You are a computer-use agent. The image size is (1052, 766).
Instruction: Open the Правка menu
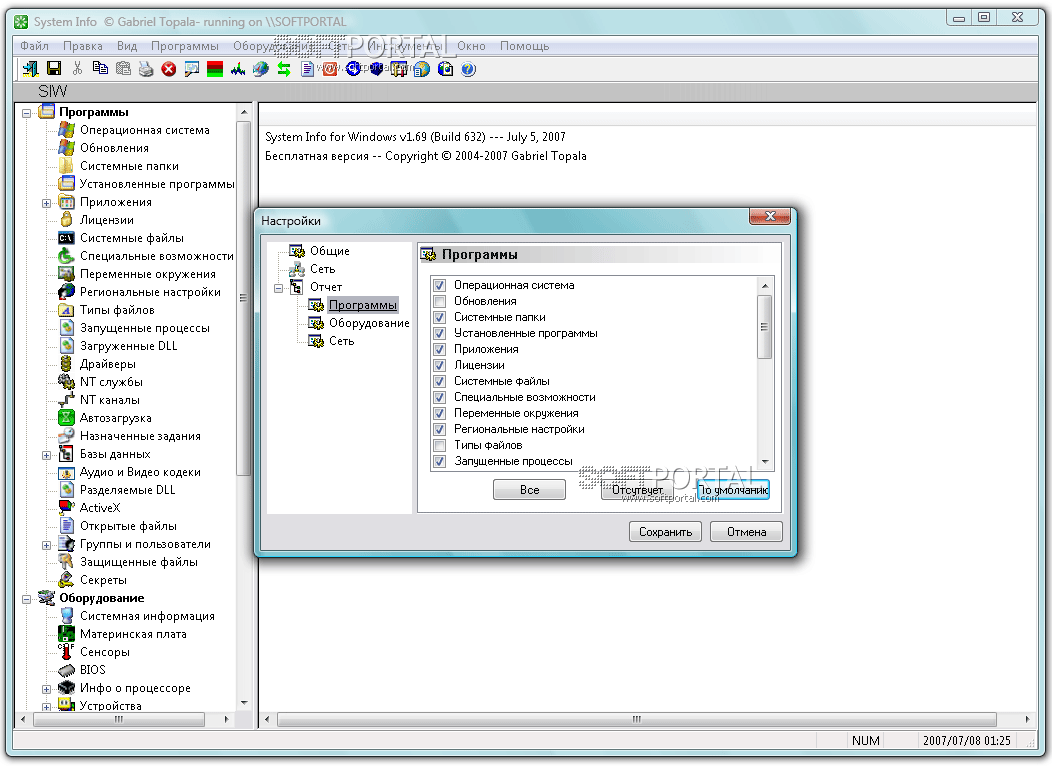click(83, 46)
